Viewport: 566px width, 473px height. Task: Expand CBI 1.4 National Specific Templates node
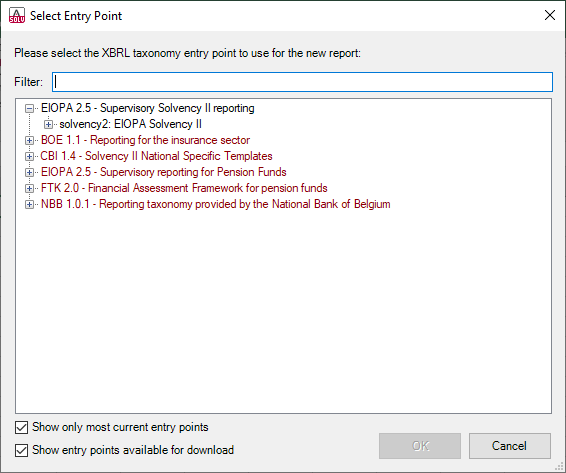point(30,156)
